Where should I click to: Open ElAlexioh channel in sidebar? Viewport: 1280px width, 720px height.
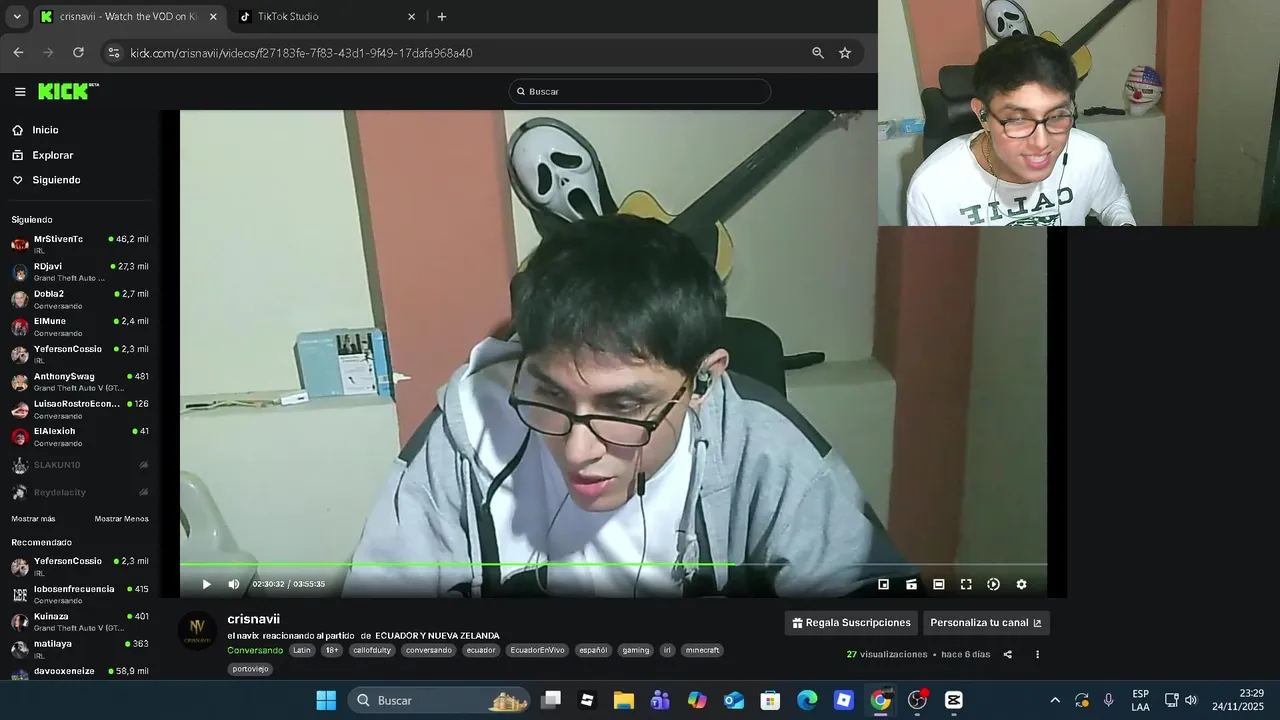click(x=80, y=437)
